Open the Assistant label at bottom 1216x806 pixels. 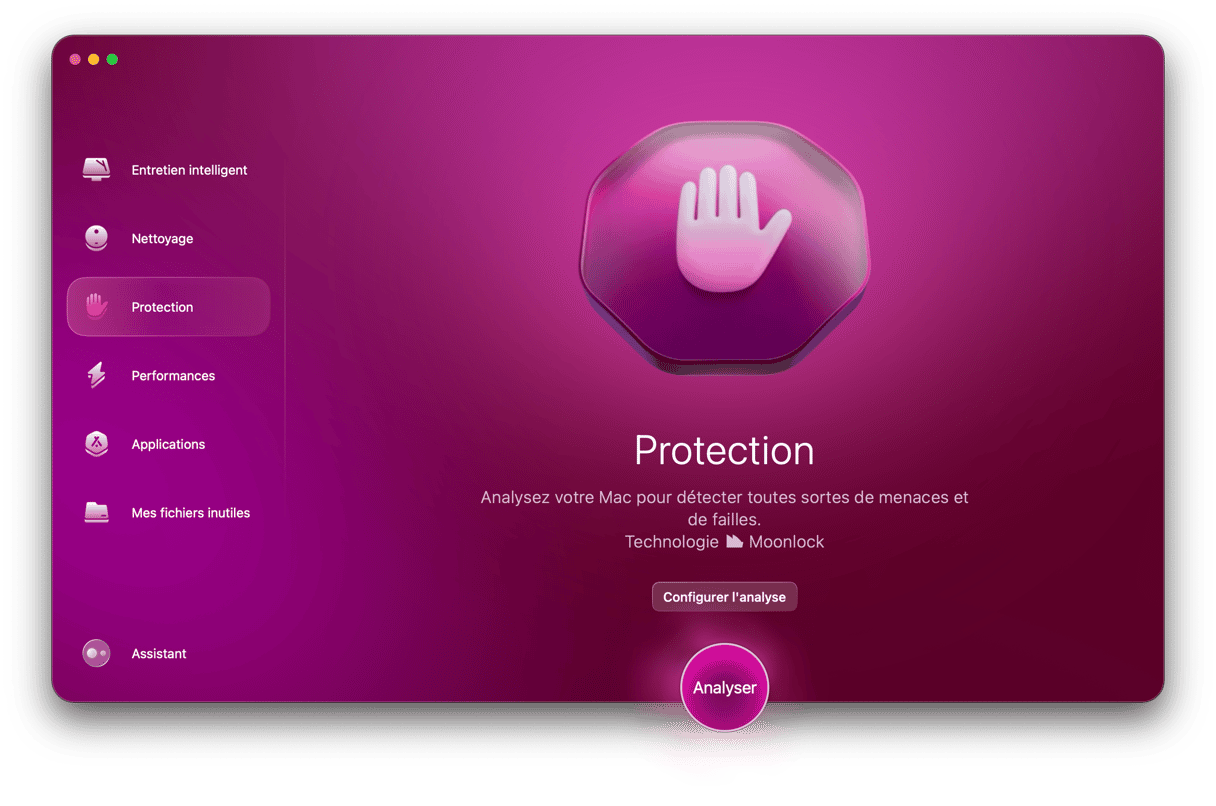point(159,654)
